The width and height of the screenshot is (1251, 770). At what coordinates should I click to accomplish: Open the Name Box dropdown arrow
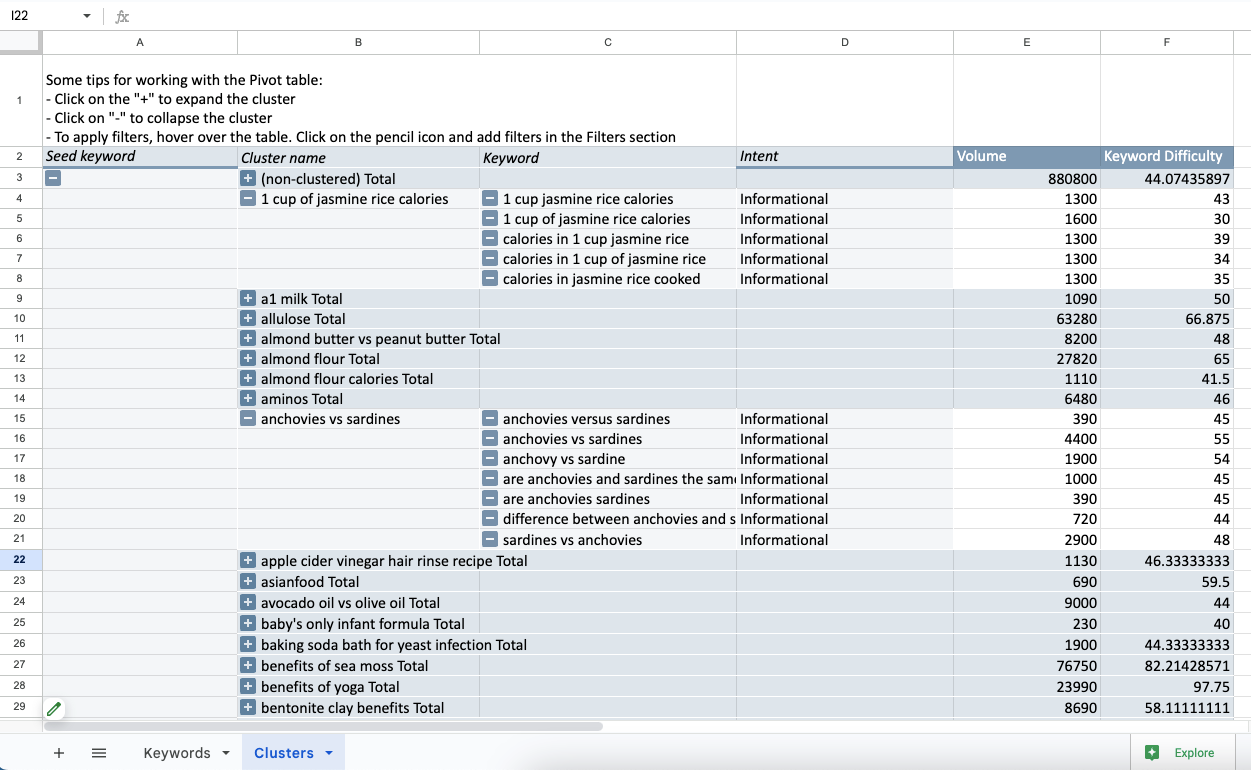pyautogui.click(x=86, y=16)
